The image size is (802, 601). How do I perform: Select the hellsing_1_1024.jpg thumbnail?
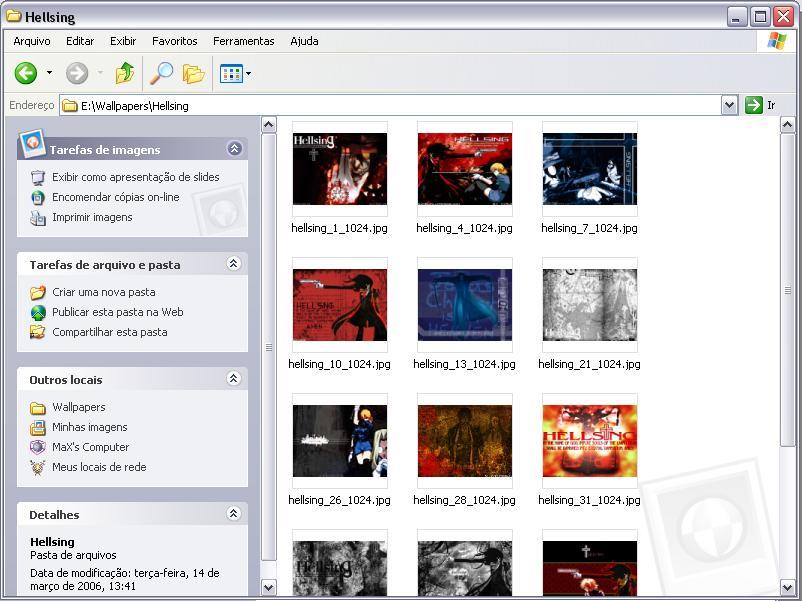click(340, 169)
